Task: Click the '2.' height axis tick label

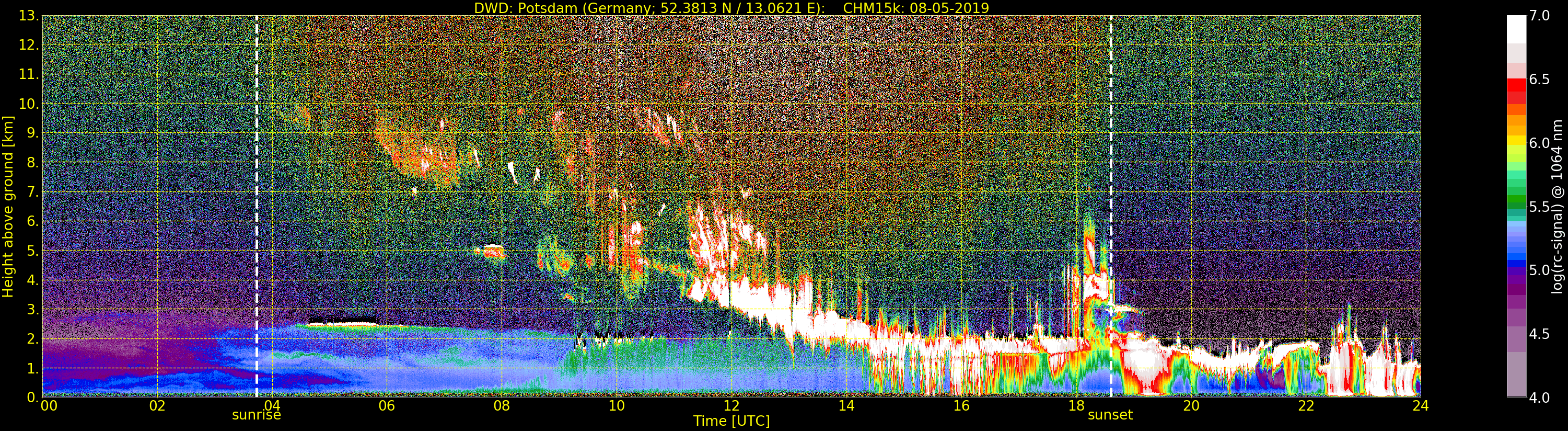Action: pos(33,338)
